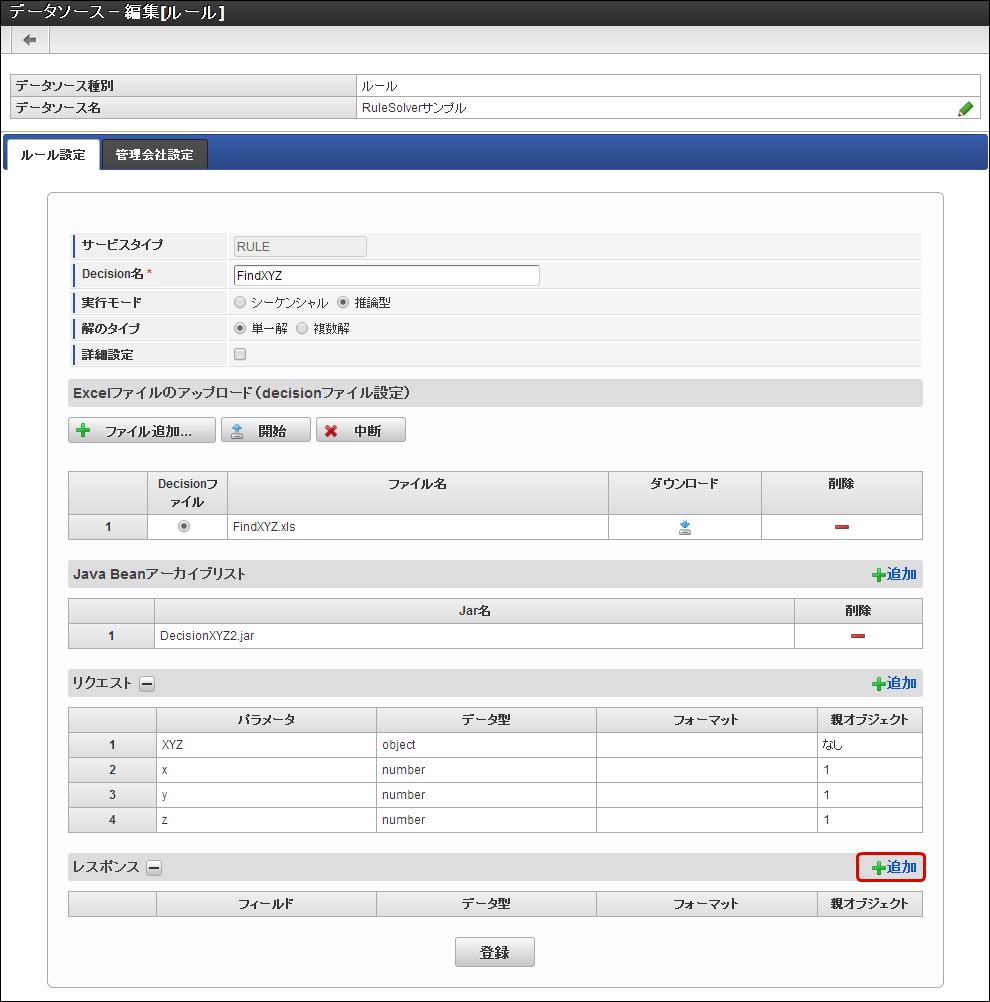The width and height of the screenshot is (990, 1002).
Task: Click the 開始 upload button
Action: tap(265, 431)
